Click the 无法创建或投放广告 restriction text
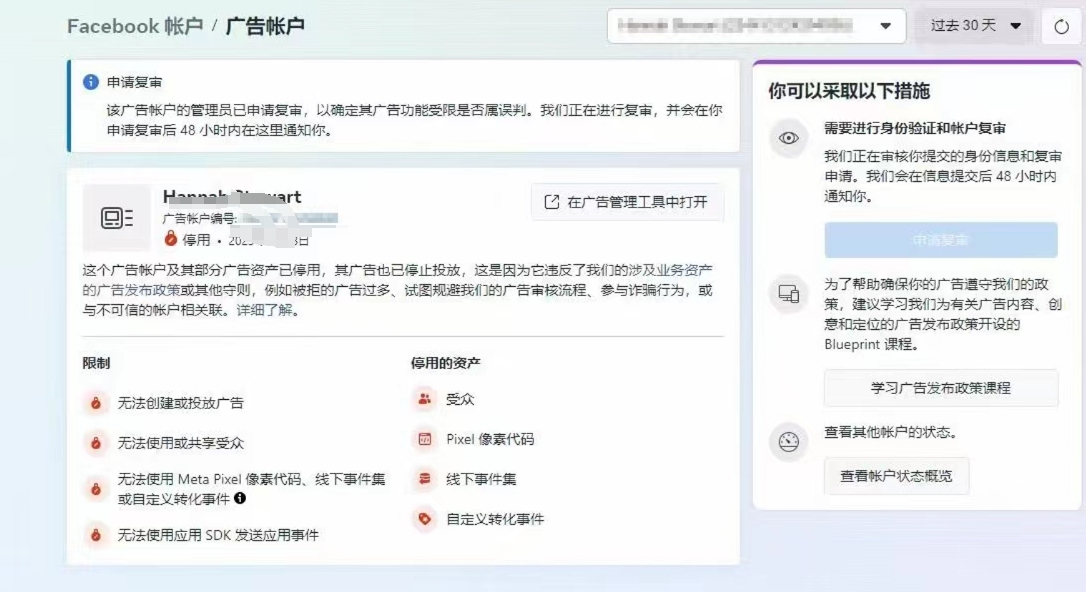 tap(181, 403)
